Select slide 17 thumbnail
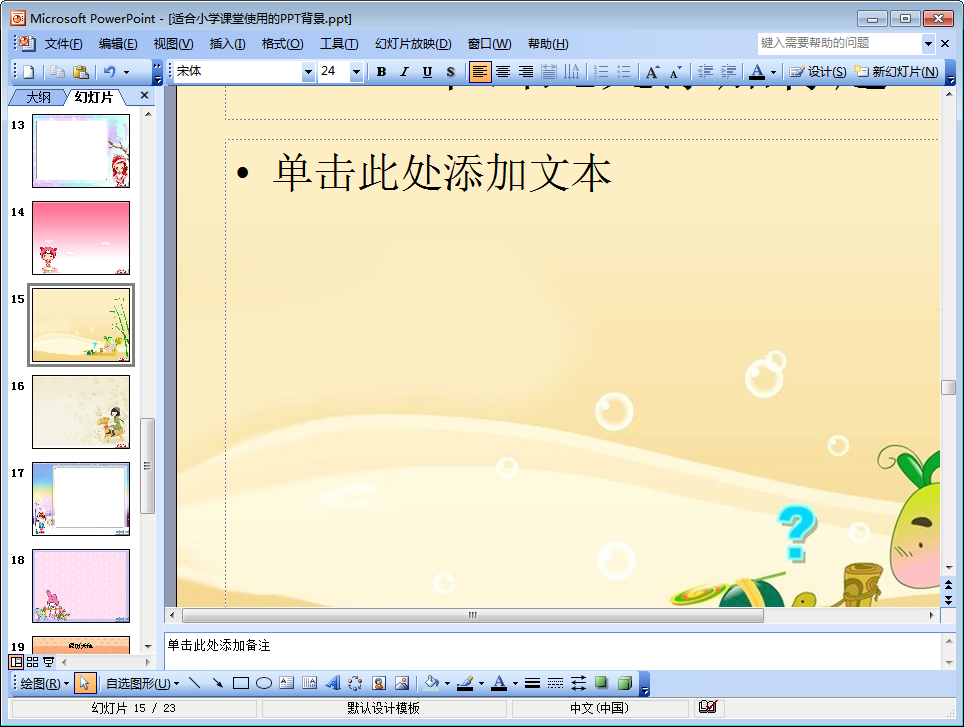Screen dimensions: 964x727 [81, 499]
